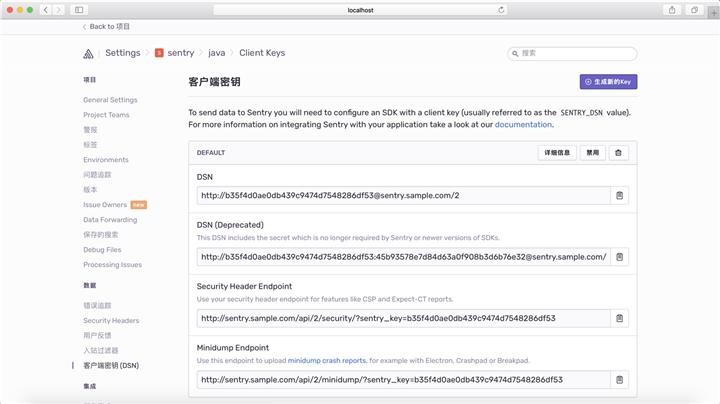Open Security Headers in sidebar
This screenshot has height=404, width=720.
pyautogui.click(x=111, y=320)
